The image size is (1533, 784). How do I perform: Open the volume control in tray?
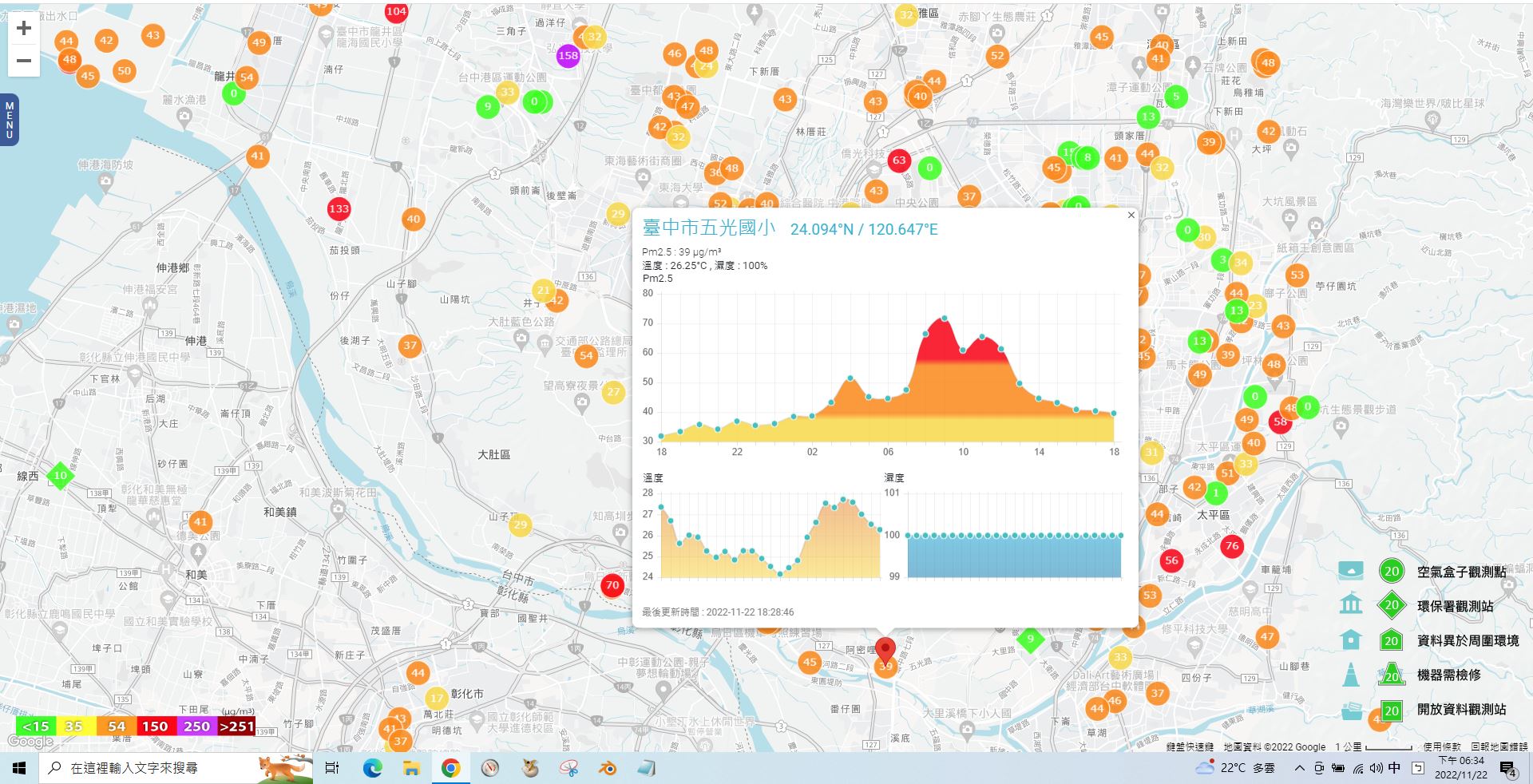pyautogui.click(x=1376, y=768)
